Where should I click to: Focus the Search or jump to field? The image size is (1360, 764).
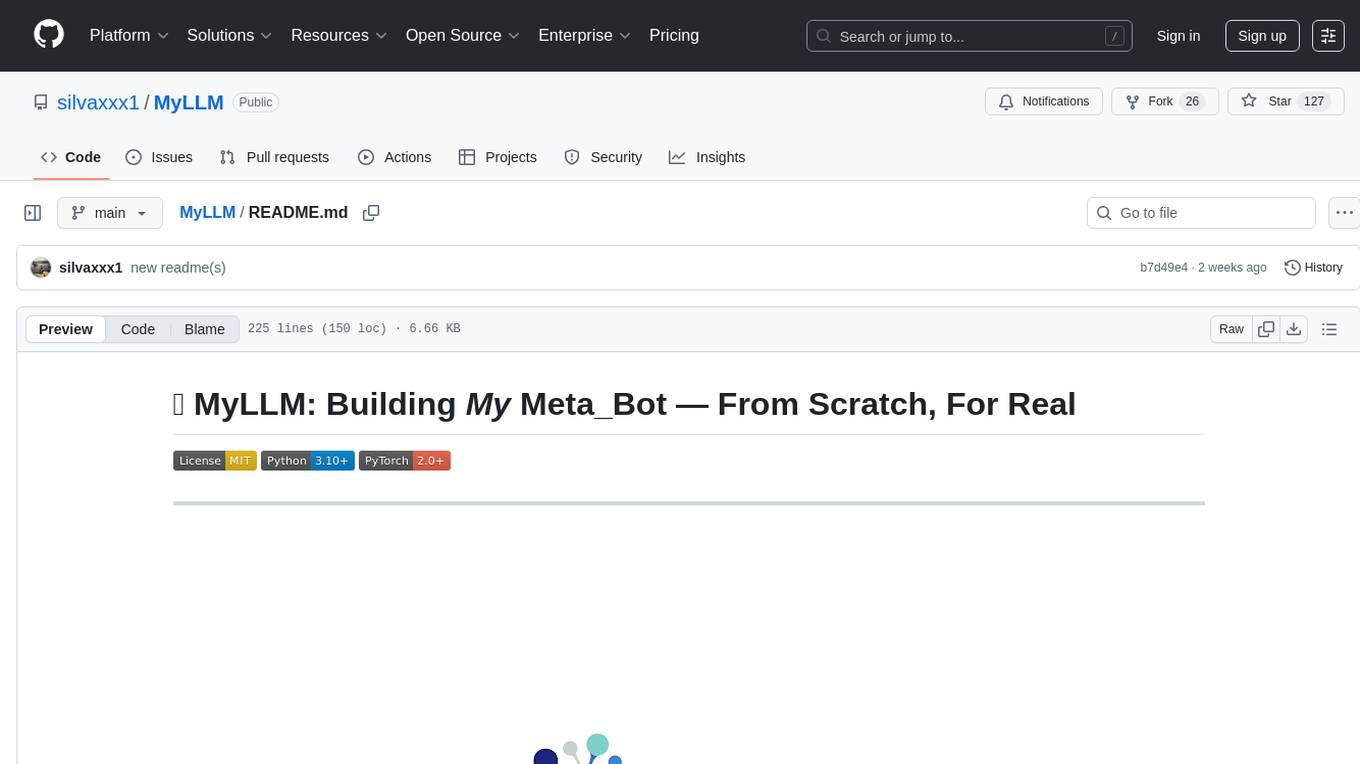coord(969,36)
